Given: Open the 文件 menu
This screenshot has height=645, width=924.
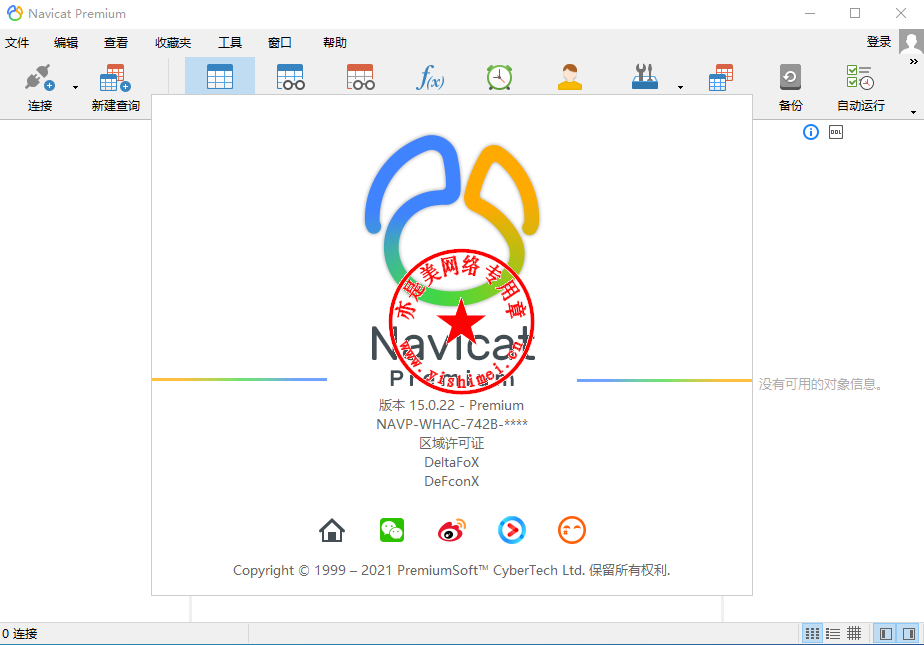Looking at the screenshot, I should point(17,42).
